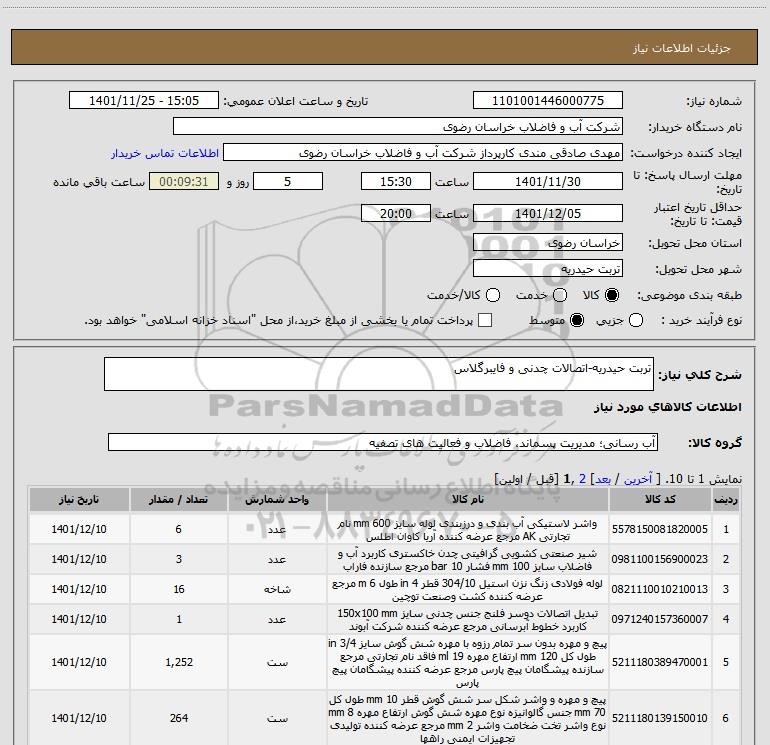Viewport: 770px width, 745px height.
Task: Click the تبدیل اتصالات دوسر فلنج item name
Action: pyautogui.click(x=467, y=620)
